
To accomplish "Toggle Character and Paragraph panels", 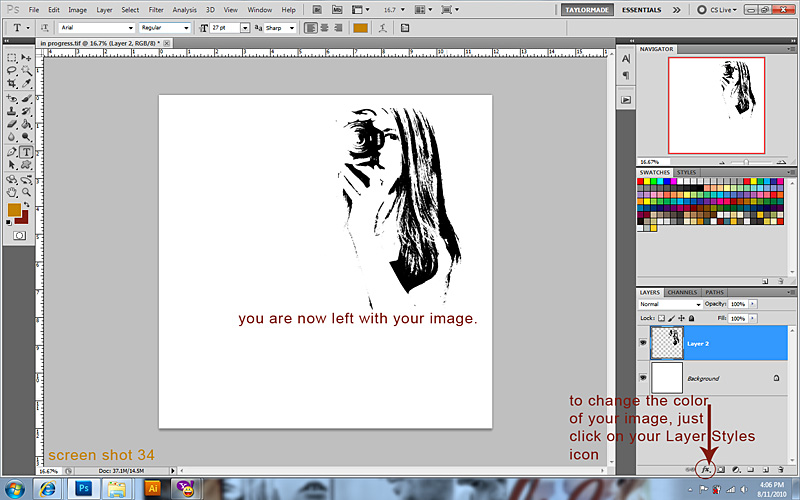I will coord(405,28).
